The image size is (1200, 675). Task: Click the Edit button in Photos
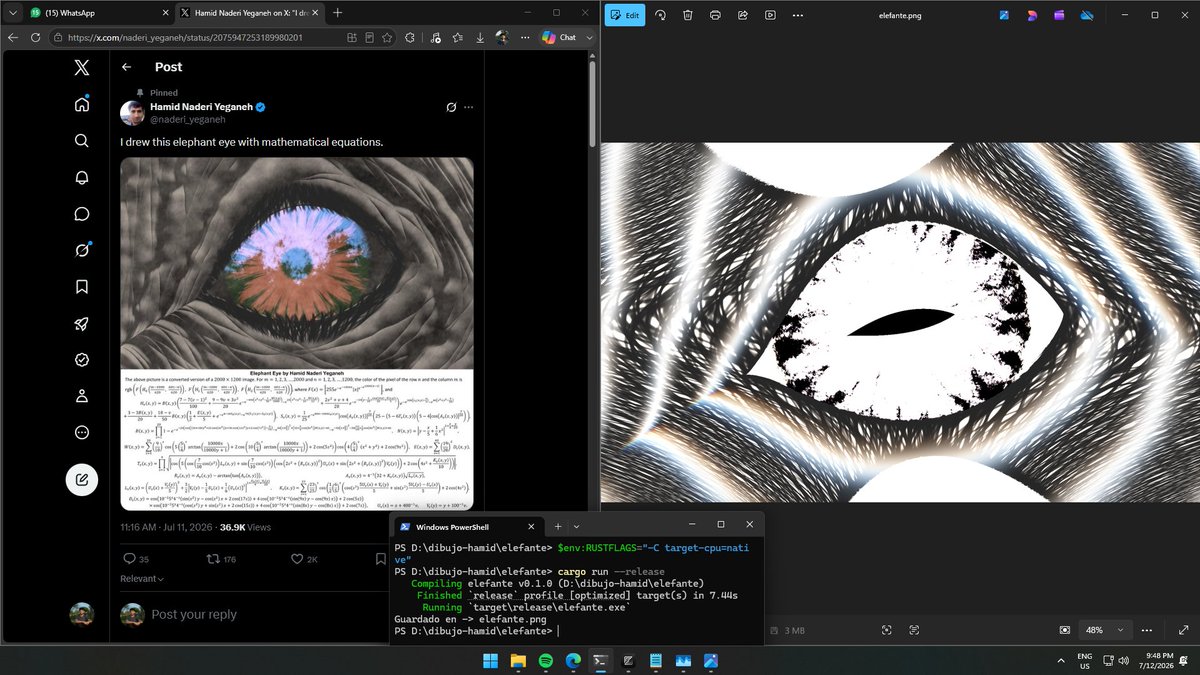[625, 15]
